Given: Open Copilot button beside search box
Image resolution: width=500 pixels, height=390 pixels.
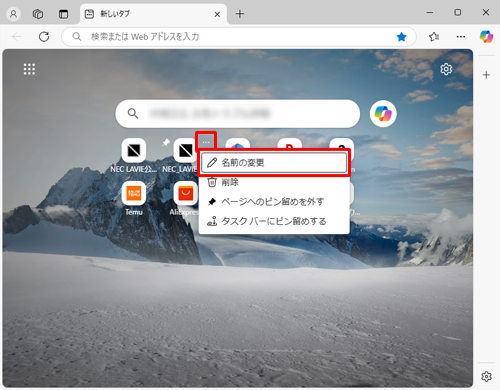Looking at the screenshot, I should [383, 114].
